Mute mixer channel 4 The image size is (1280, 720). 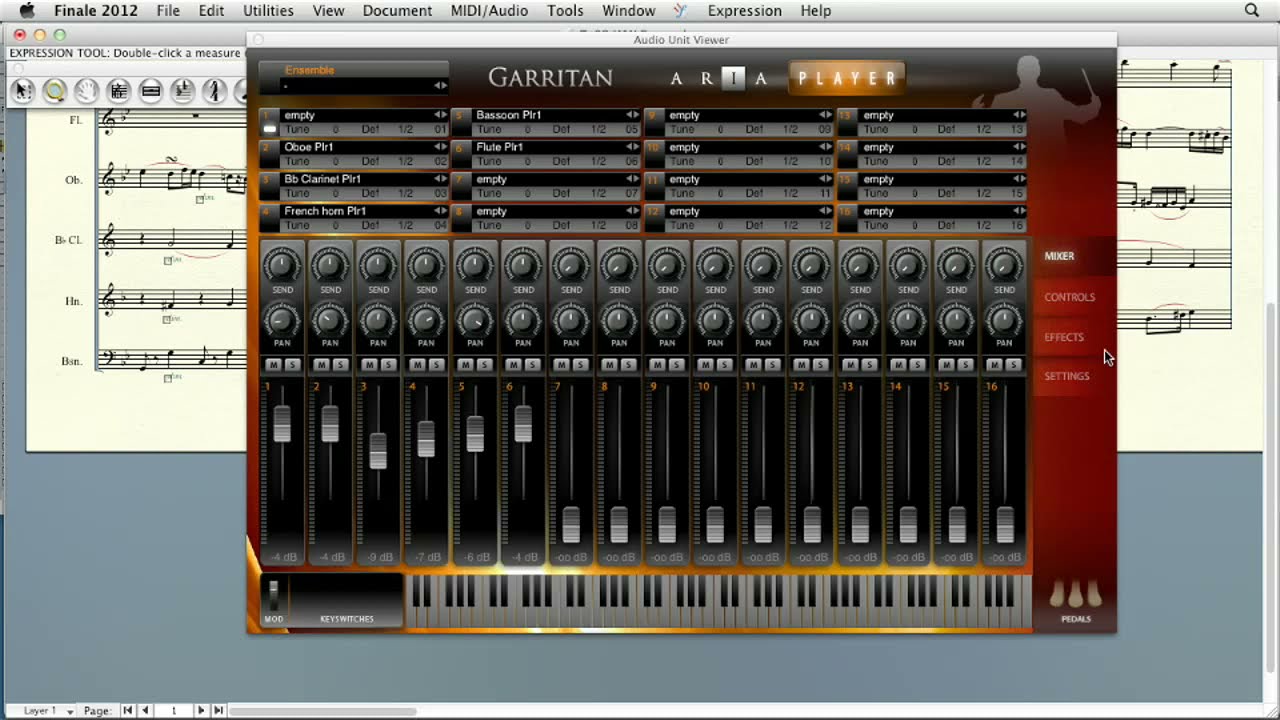417,365
